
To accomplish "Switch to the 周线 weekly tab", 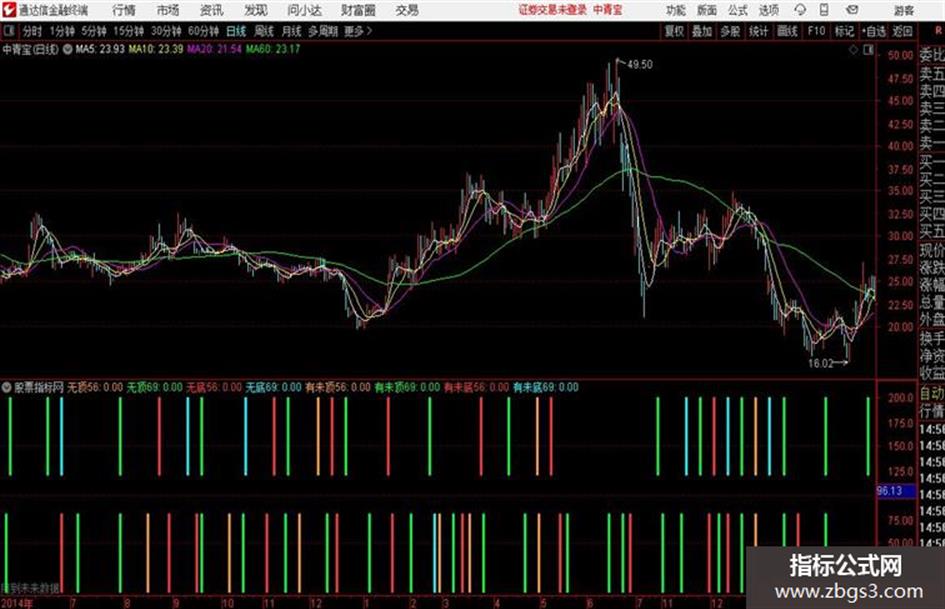I will tap(264, 31).
